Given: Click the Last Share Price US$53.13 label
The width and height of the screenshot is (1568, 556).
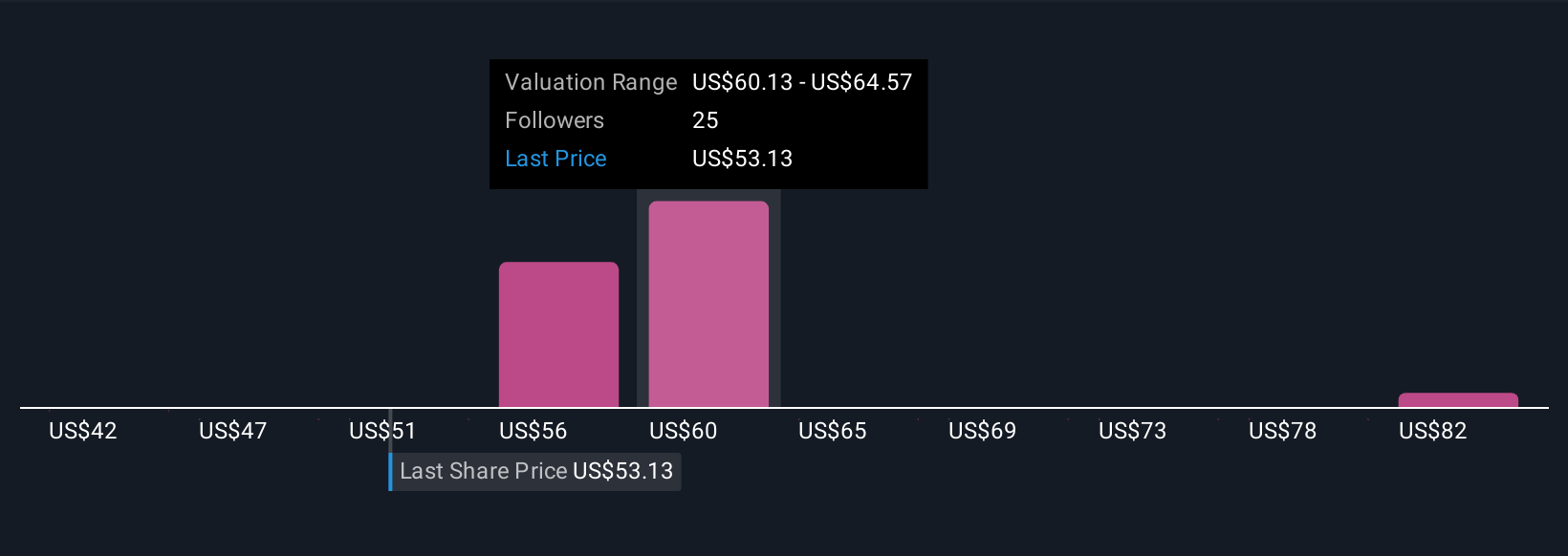Looking at the screenshot, I should coord(536,471).
